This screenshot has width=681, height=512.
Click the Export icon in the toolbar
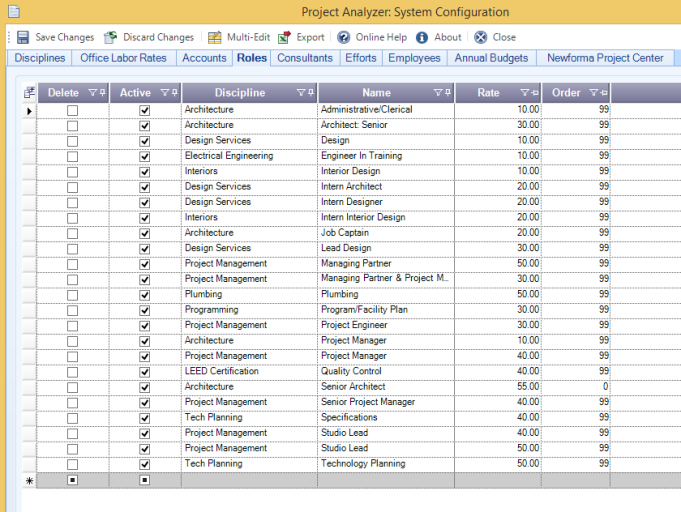285,37
